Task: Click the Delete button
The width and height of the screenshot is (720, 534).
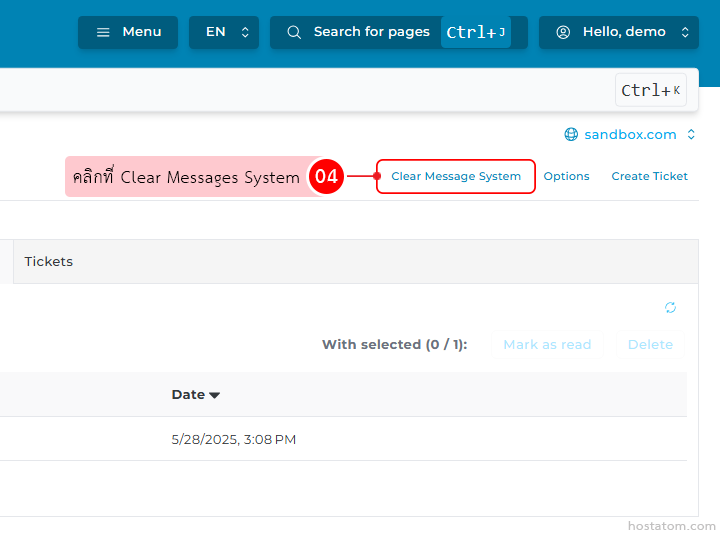Action: point(650,344)
